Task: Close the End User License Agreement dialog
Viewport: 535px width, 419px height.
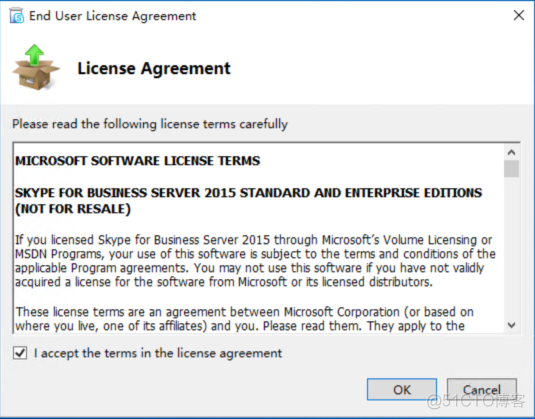Action: (519, 15)
